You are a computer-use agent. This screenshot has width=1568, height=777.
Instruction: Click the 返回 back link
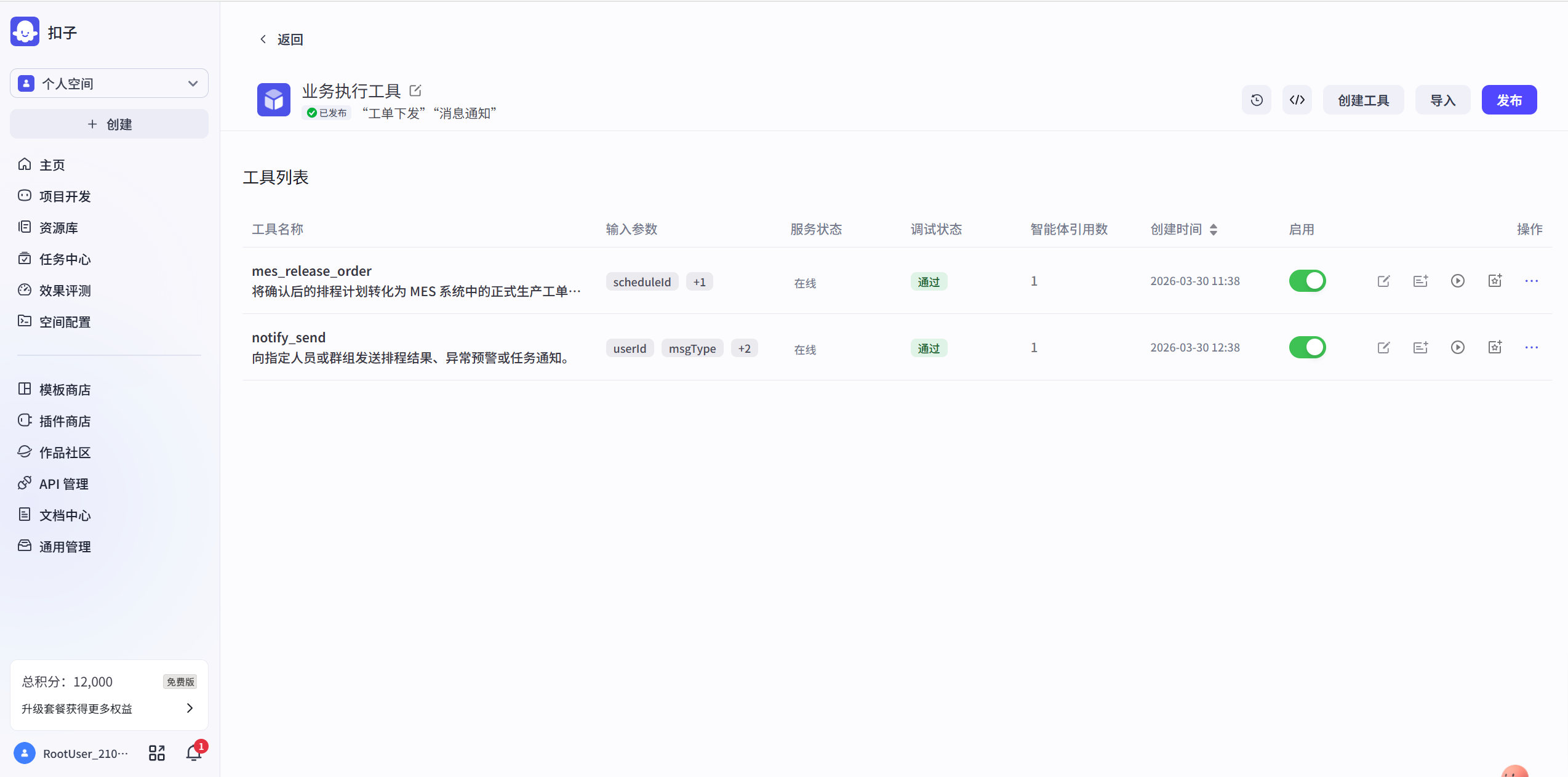pos(281,39)
